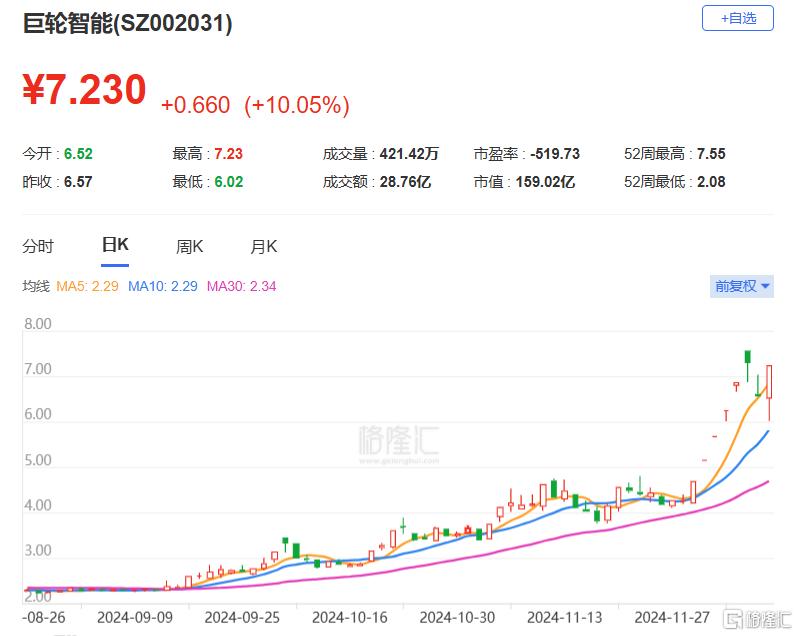Switch to the 分时 chart tab
Viewport: 798px width, 636px height.
[38, 247]
